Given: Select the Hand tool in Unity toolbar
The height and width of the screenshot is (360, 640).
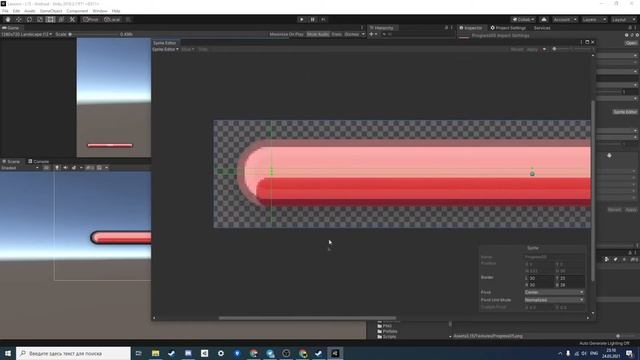Looking at the screenshot, I should pyautogui.click(x=8, y=19).
